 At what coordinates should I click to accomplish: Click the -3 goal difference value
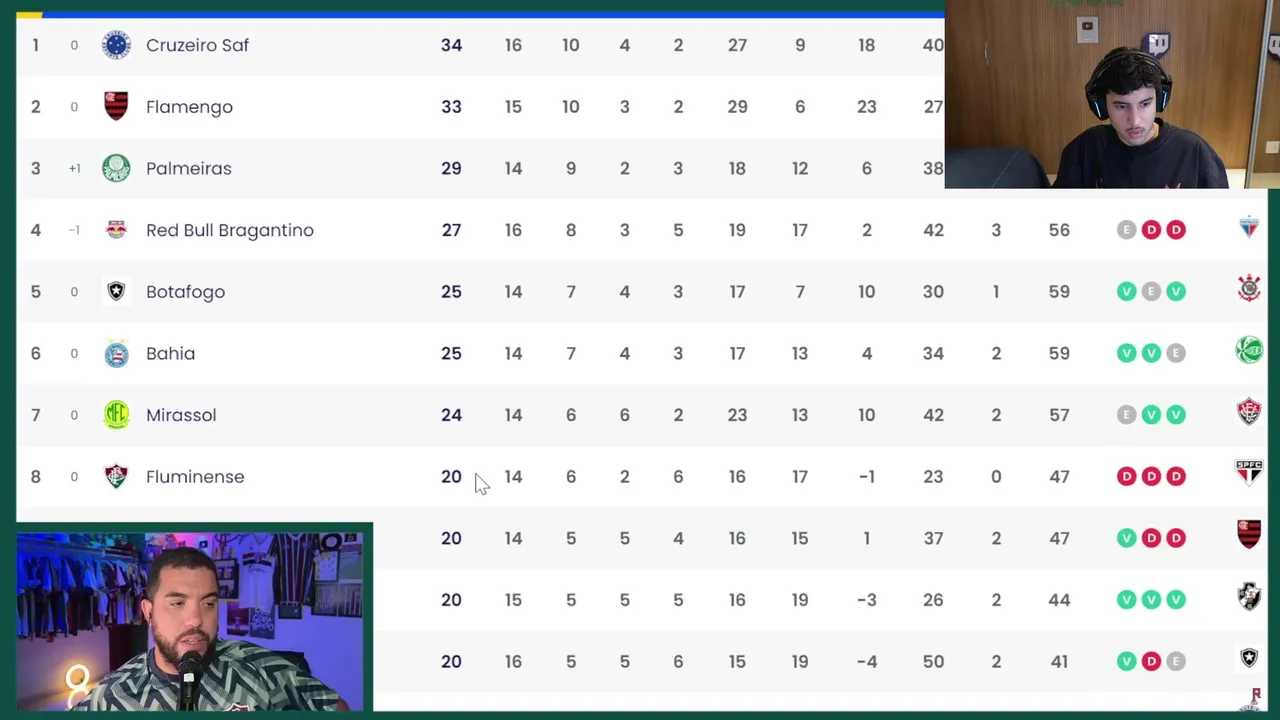tap(867, 600)
